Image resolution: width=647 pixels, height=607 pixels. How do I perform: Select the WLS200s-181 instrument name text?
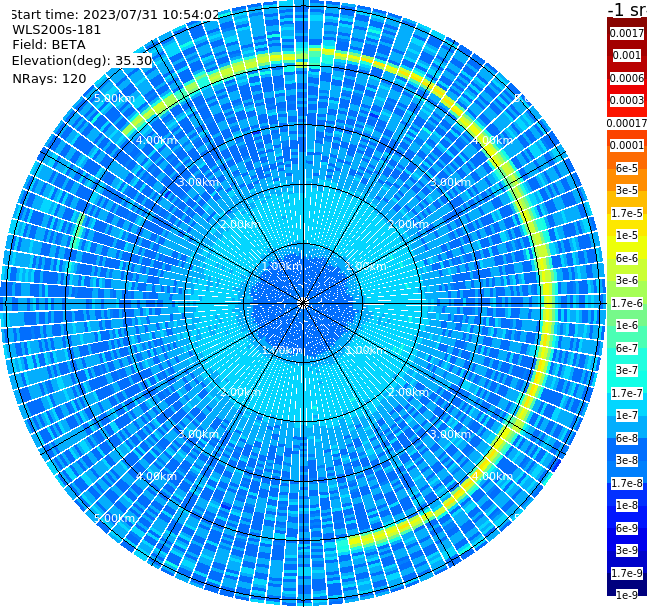coord(57,30)
